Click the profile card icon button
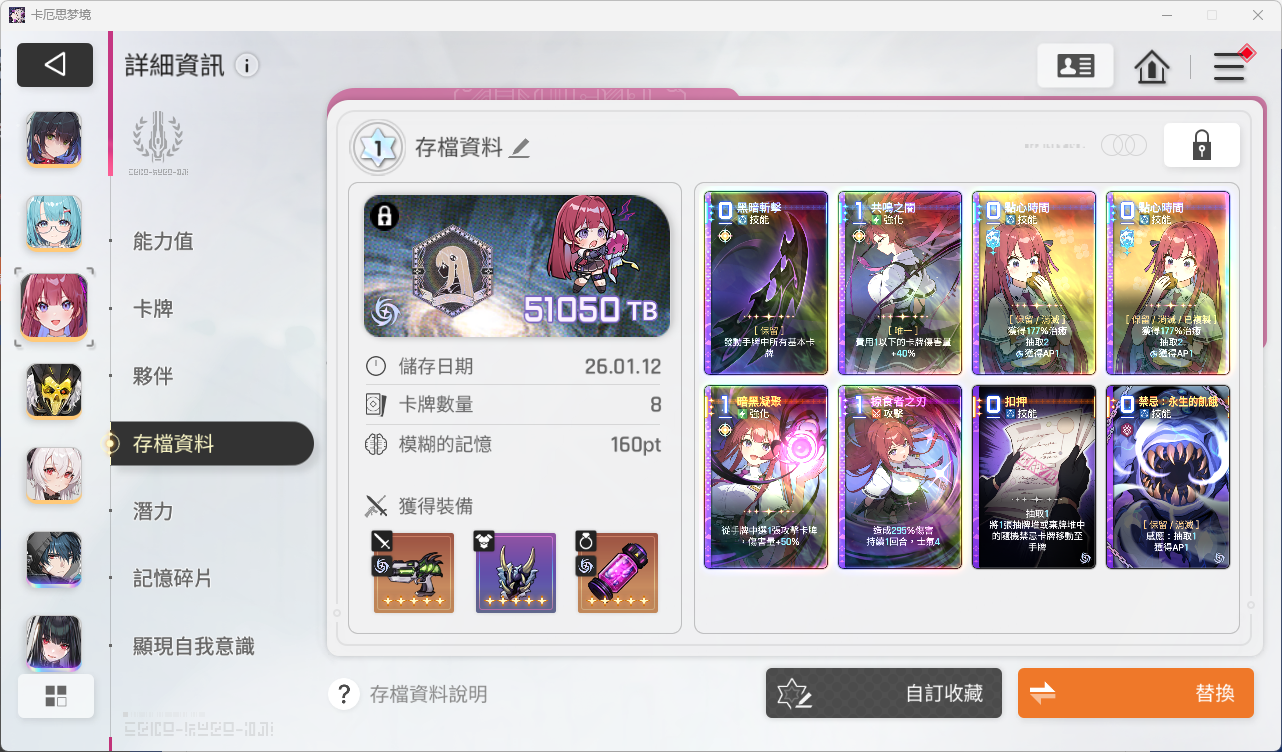The width and height of the screenshot is (1282, 752). click(x=1075, y=66)
